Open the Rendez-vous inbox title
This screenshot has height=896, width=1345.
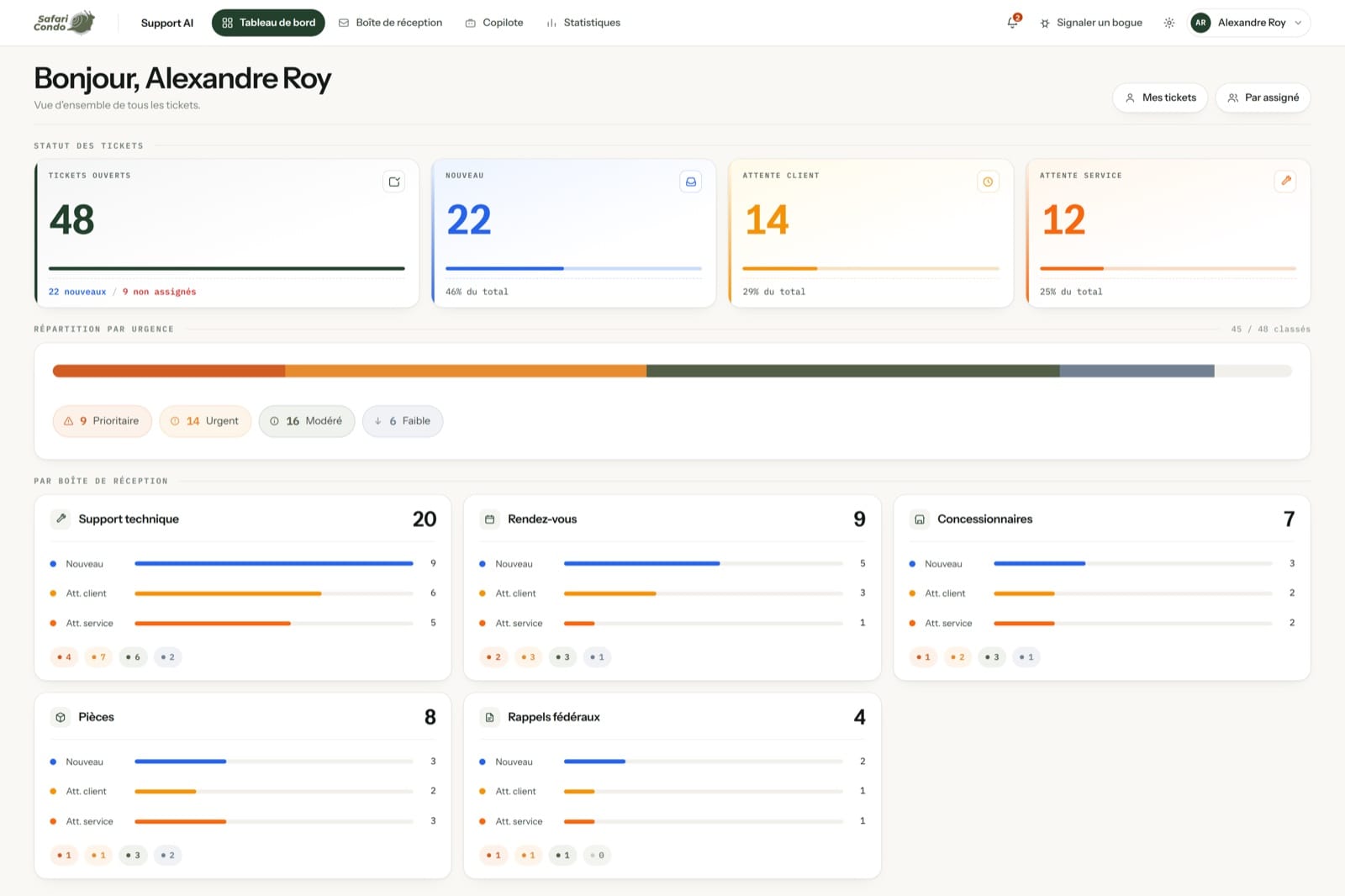[x=542, y=519]
